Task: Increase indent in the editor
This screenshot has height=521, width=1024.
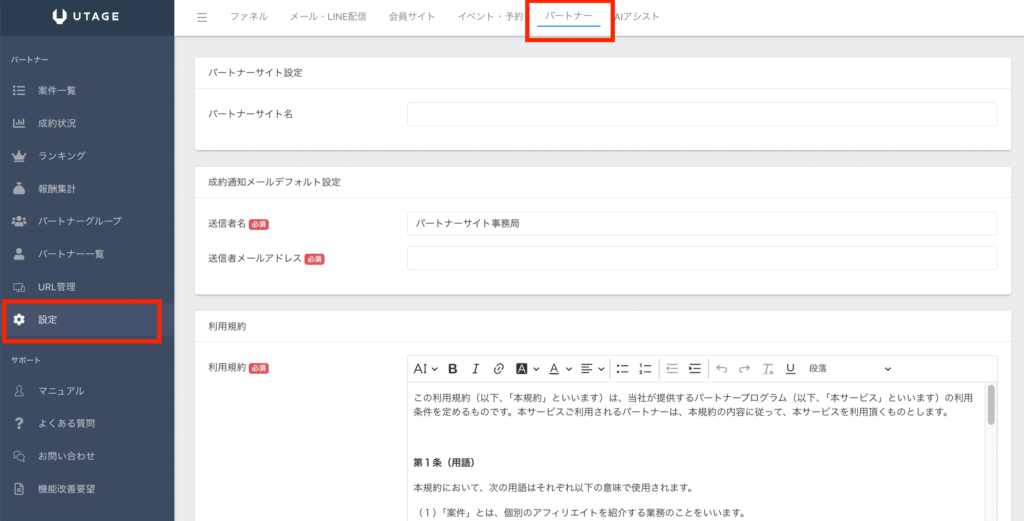Action: click(695, 369)
